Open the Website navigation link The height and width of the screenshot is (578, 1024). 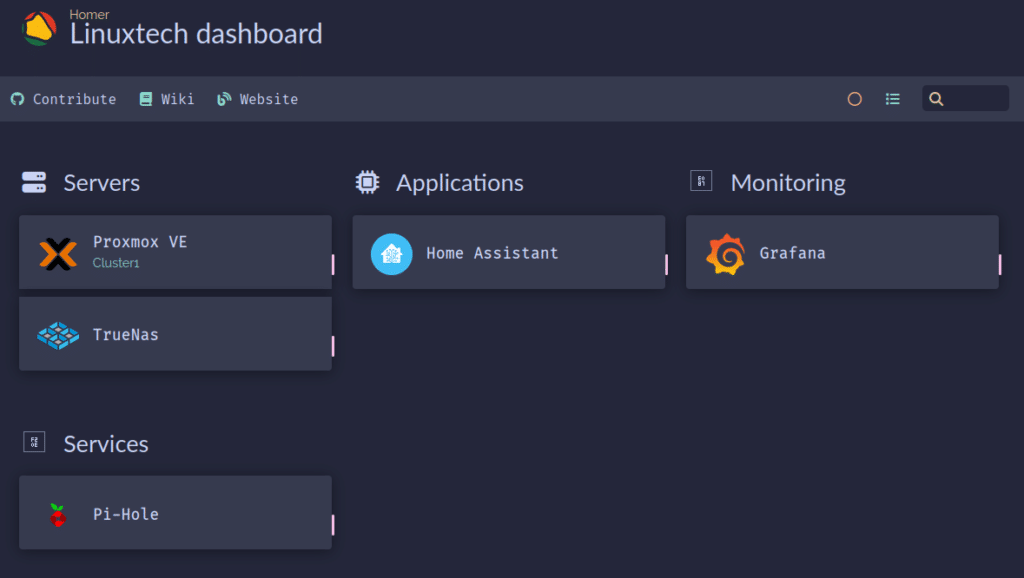(257, 99)
